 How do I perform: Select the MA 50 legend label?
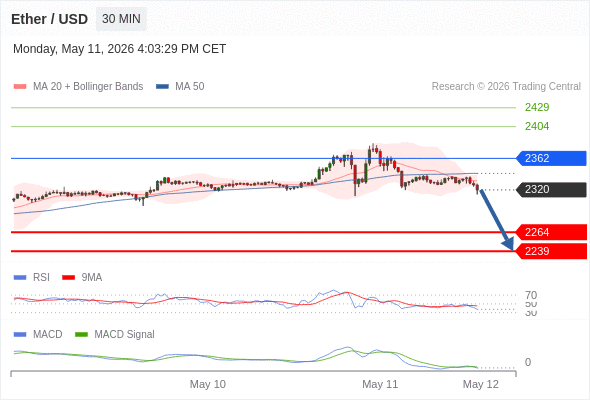[190, 87]
